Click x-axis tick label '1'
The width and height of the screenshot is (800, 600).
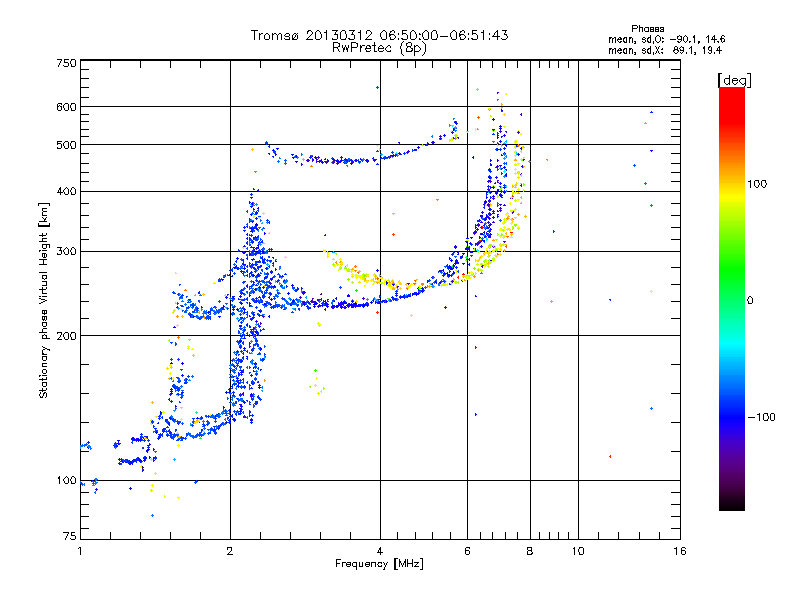click(x=80, y=551)
